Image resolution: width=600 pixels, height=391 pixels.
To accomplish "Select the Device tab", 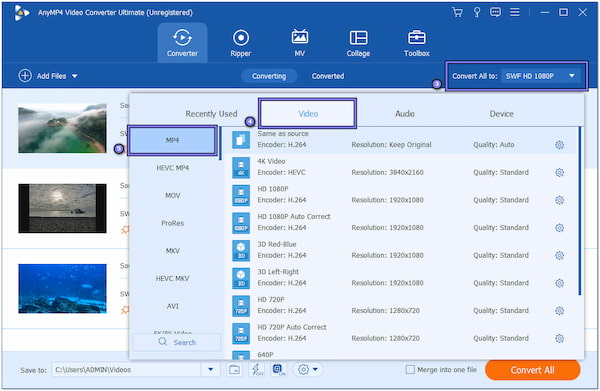I will [x=501, y=114].
